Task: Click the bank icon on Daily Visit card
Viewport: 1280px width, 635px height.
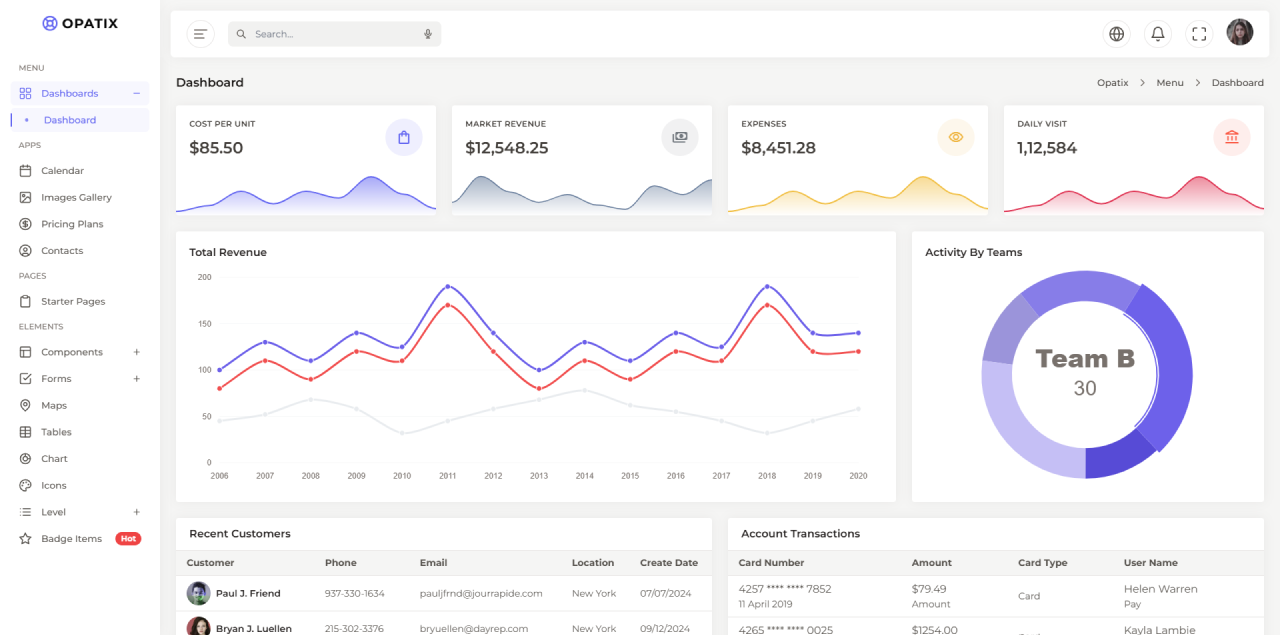Action: tap(1232, 137)
